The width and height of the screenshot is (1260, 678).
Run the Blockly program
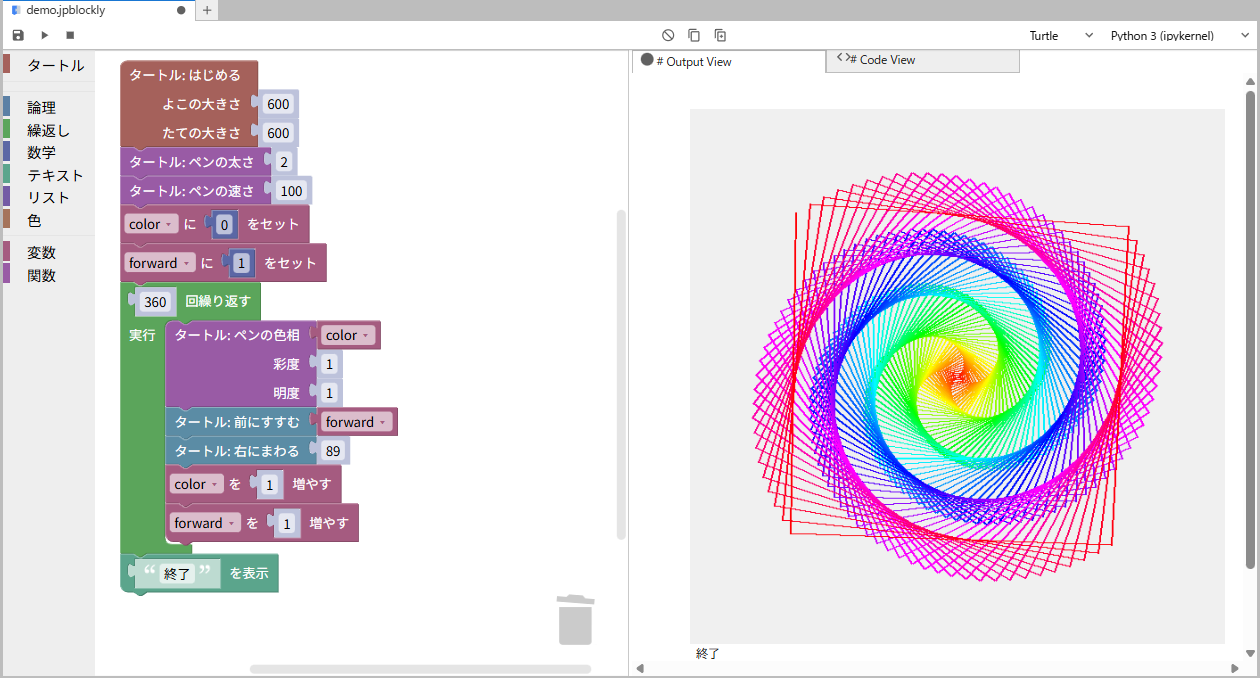tap(43, 34)
